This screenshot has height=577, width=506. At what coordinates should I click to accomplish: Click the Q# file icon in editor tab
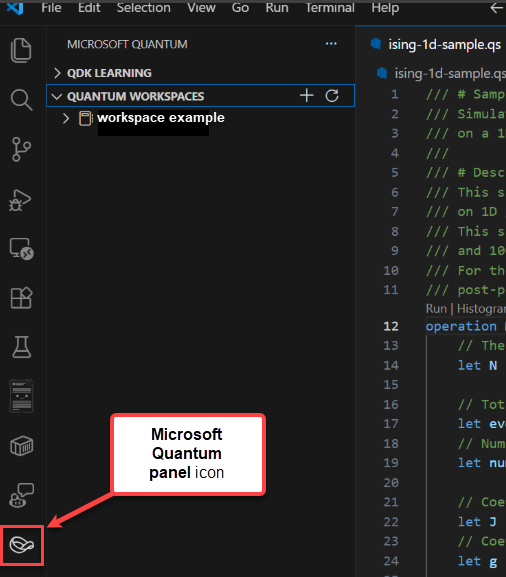pos(376,44)
